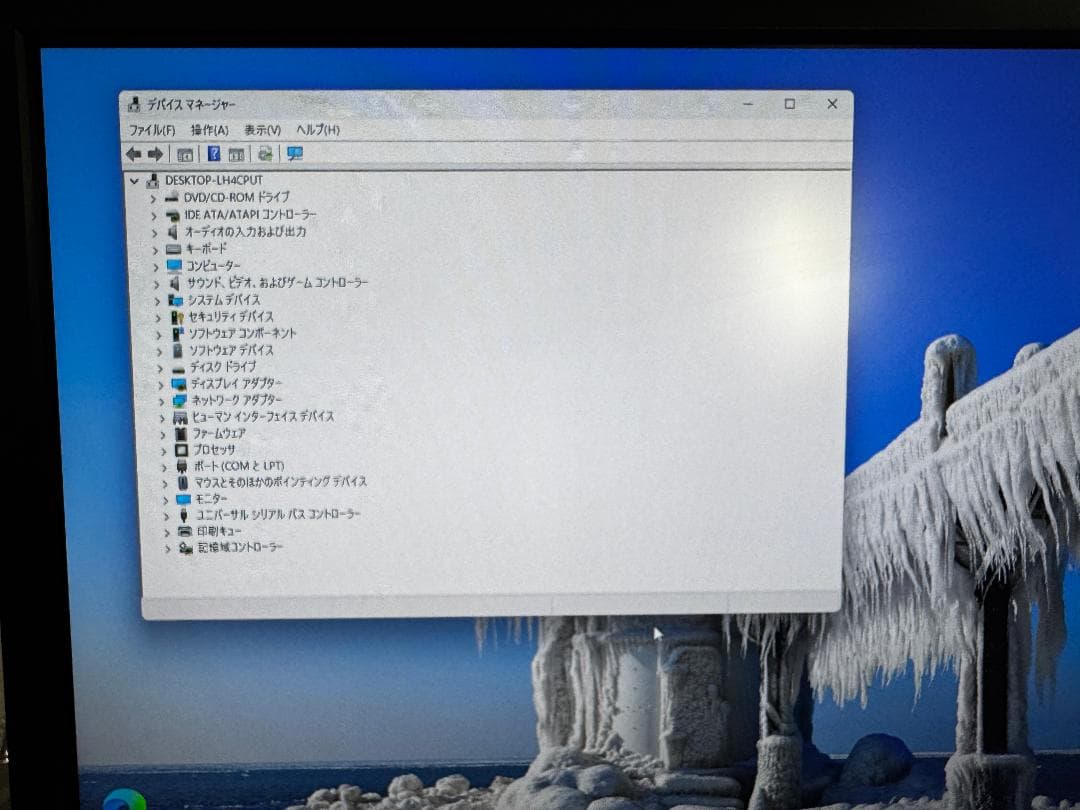The width and height of the screenshot is (1080, 810).
Task: Open the ヘルプ(H) menu
Action: click(x=318, y=130)
